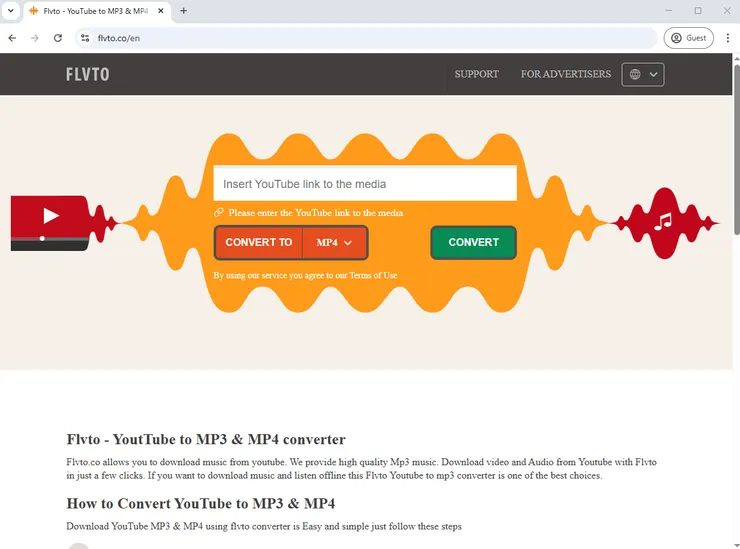Click the 'Download YouTube MP3 & MP4' paragraph
Screen dimensions: 740x549
(x=264, y=526)
